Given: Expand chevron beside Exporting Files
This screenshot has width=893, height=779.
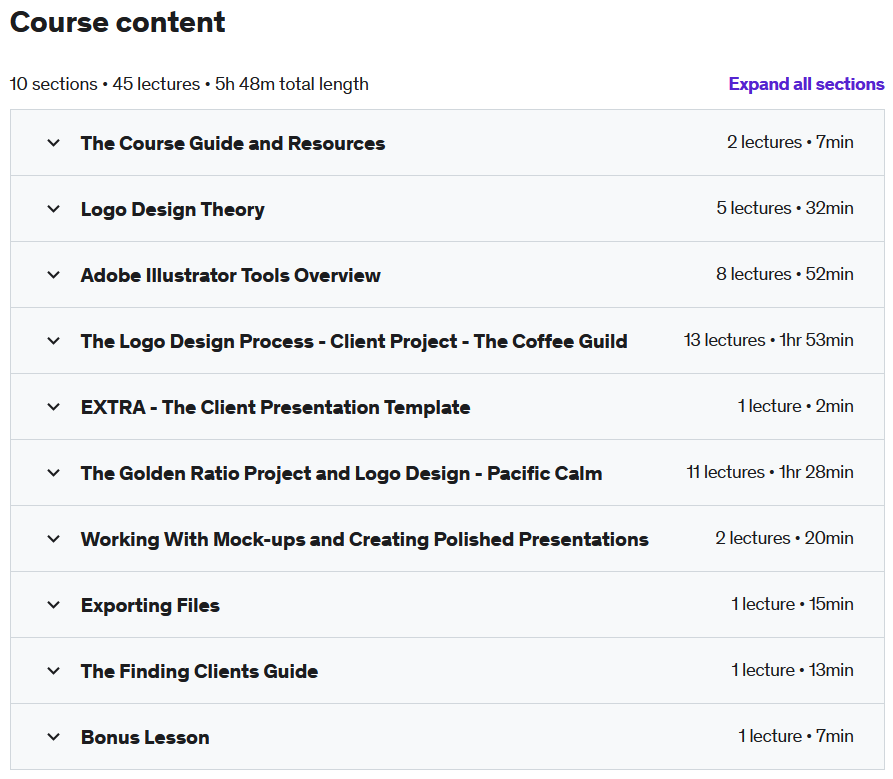Looking at the screenshot, I should [54, 605].
